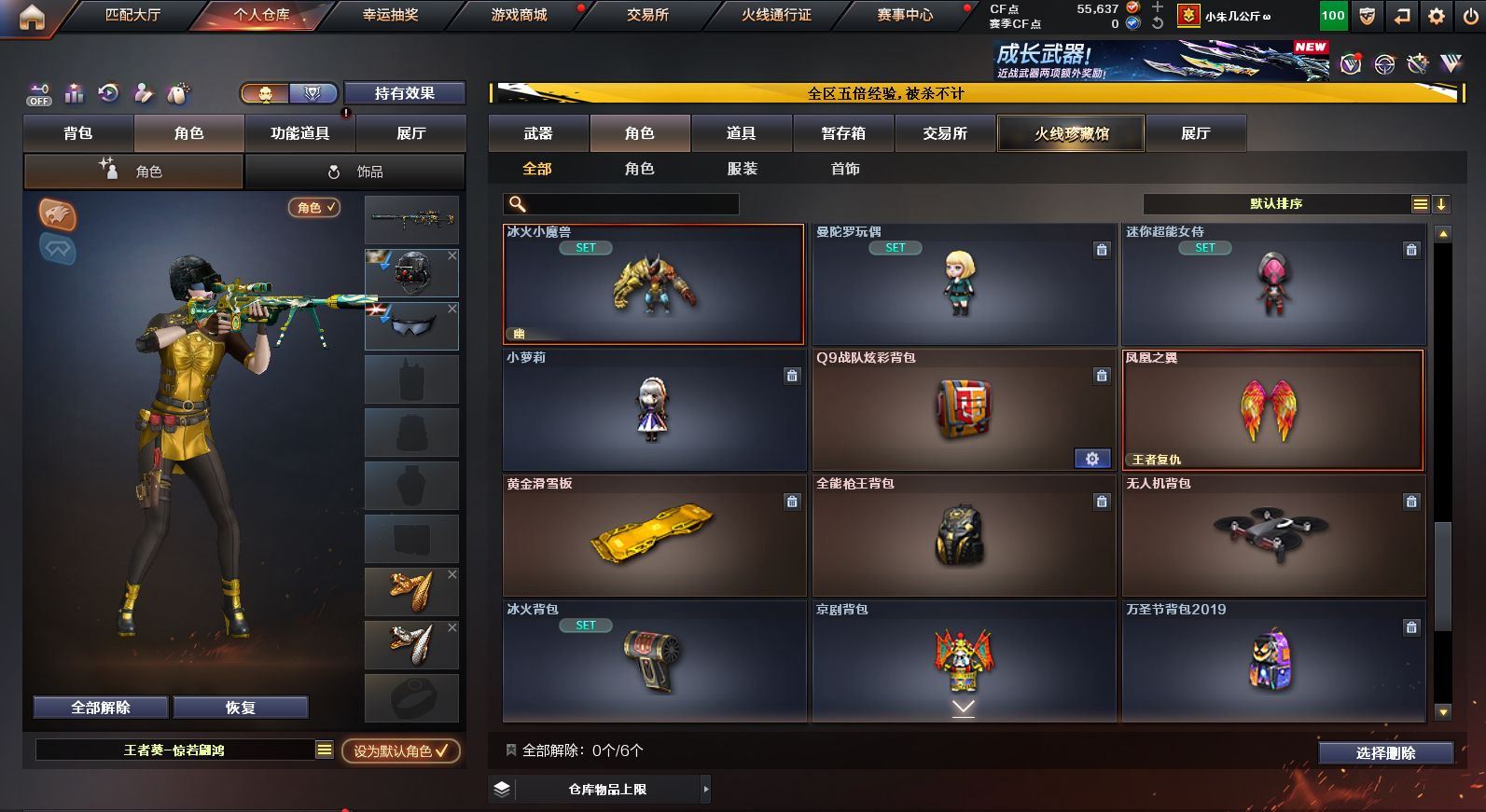1486x812 pixels.
Task: Click the magnifier search icon
Action: (518, 204)
